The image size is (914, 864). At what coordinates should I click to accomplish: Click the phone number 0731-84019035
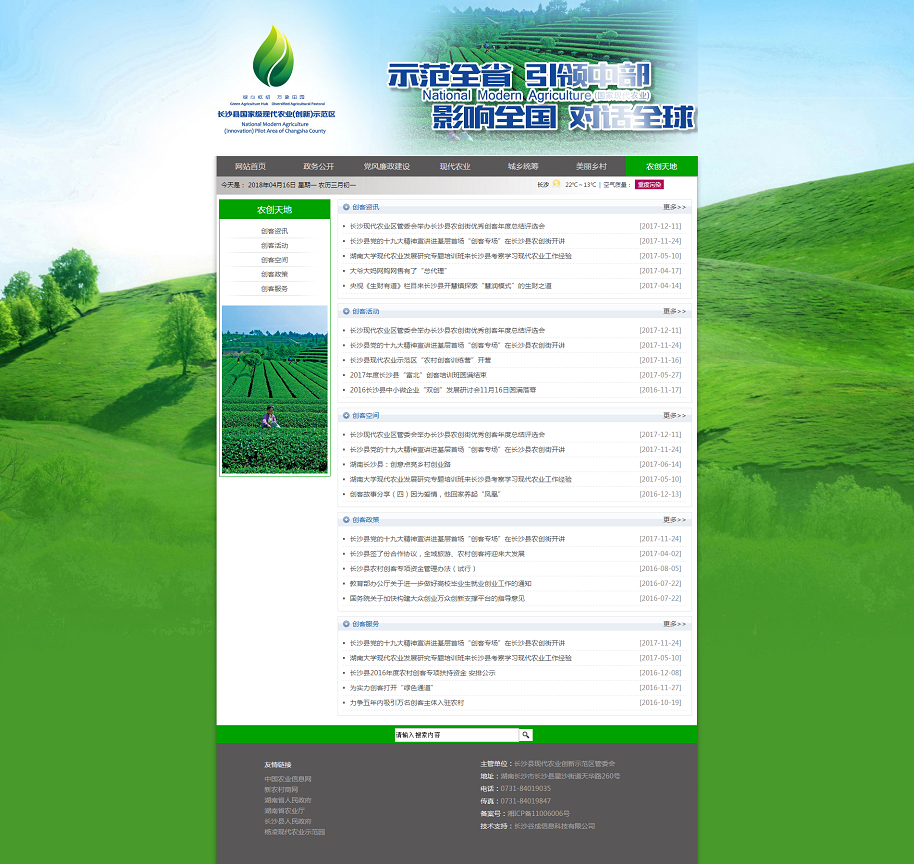point(526,788)
